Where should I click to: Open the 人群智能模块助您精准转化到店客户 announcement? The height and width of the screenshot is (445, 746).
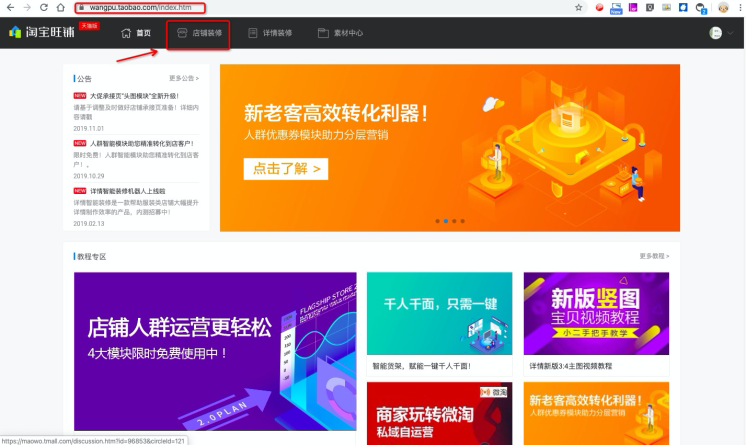(142, 143)
